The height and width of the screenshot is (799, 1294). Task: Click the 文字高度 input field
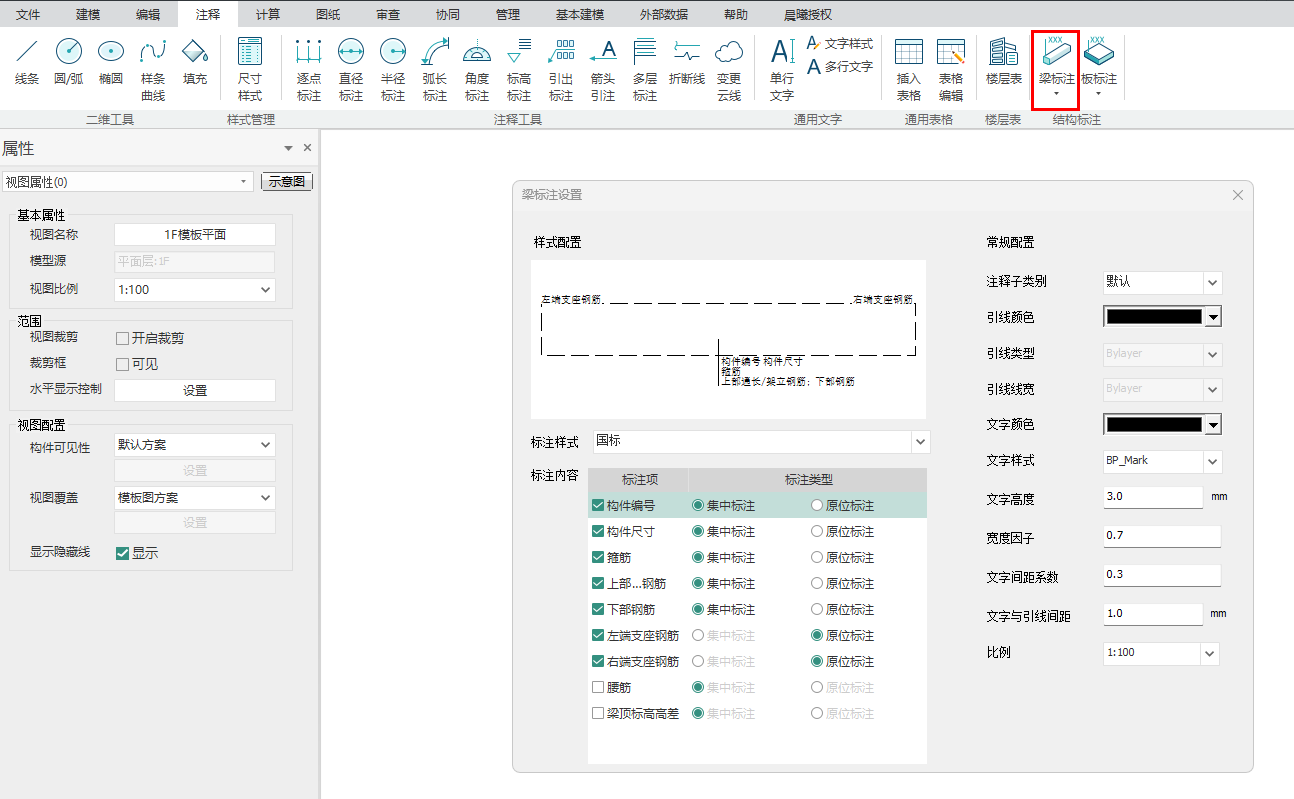1152,498
